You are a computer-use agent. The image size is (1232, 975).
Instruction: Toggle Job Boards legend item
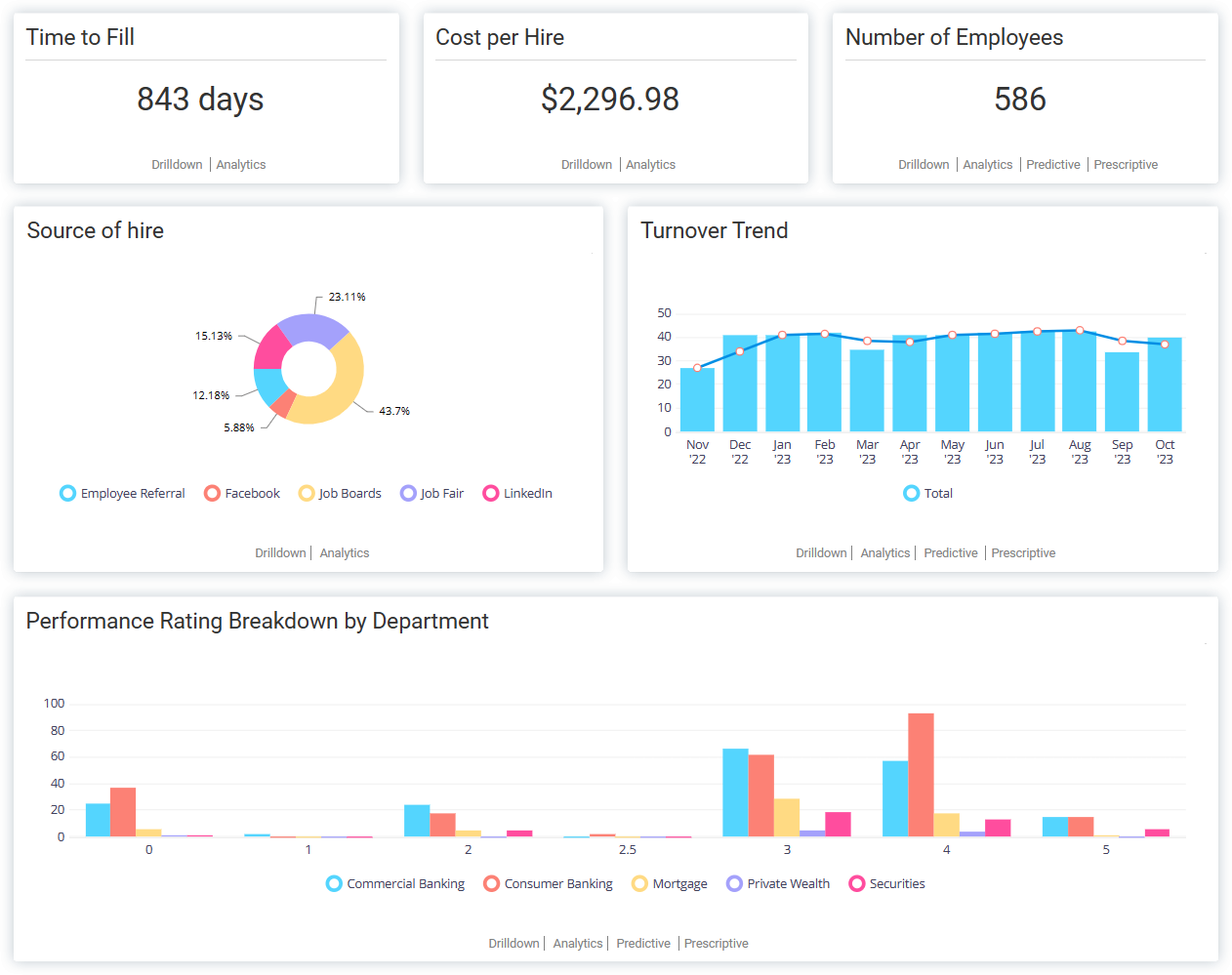tap(340, 494)
